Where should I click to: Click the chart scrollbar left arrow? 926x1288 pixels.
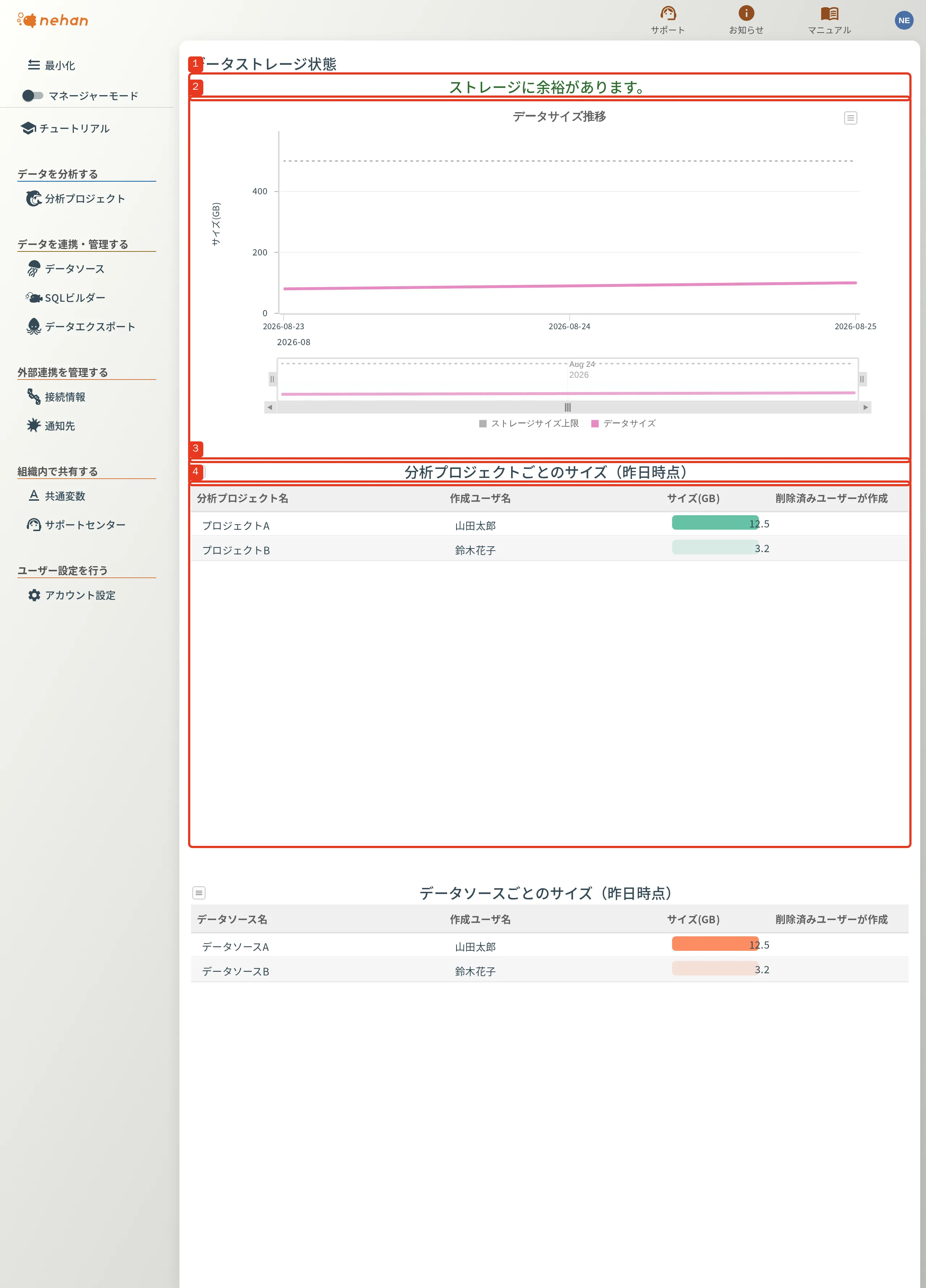click(270, 407)
